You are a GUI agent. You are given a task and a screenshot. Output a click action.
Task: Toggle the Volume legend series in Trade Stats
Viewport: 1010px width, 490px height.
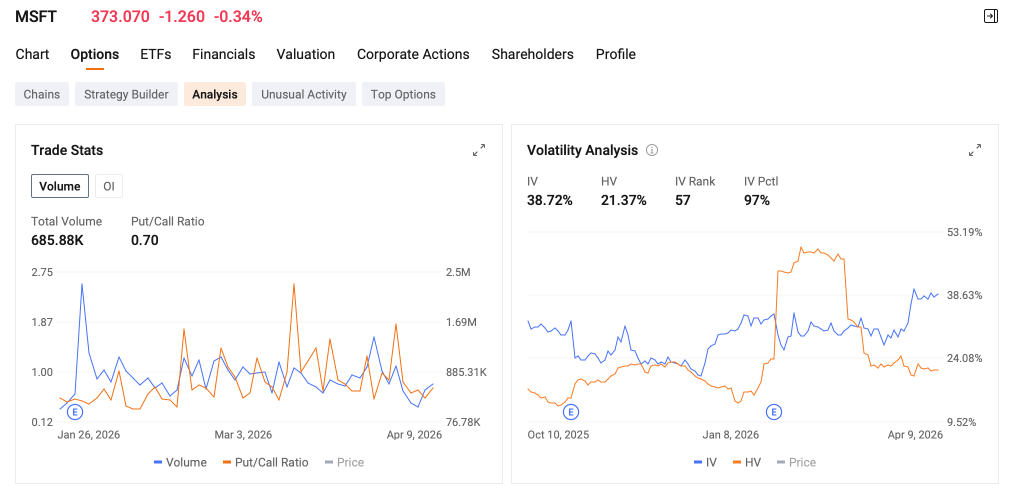pyautogui.click(x=180, y=462)
